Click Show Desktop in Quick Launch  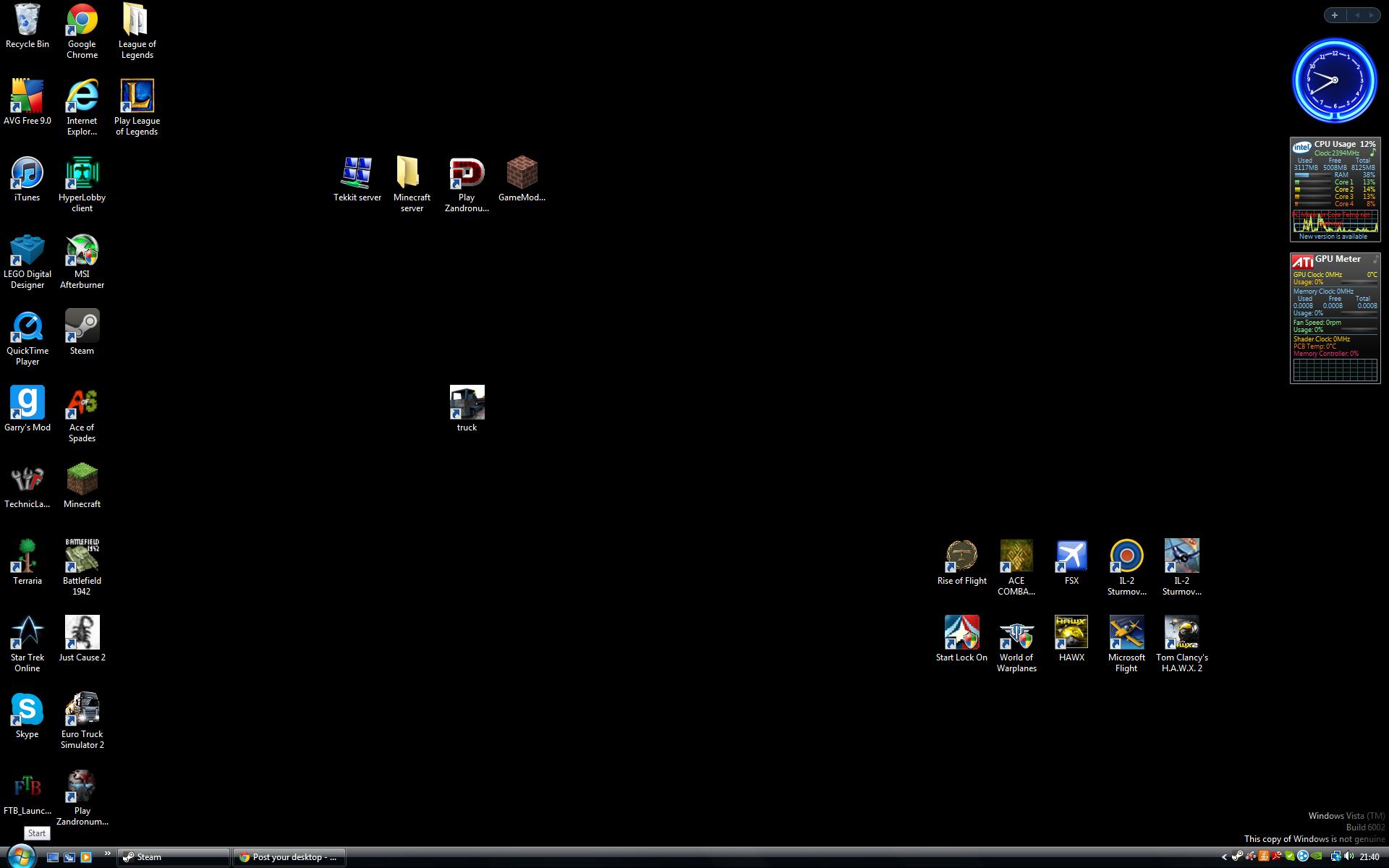click(x=53, y=857)
